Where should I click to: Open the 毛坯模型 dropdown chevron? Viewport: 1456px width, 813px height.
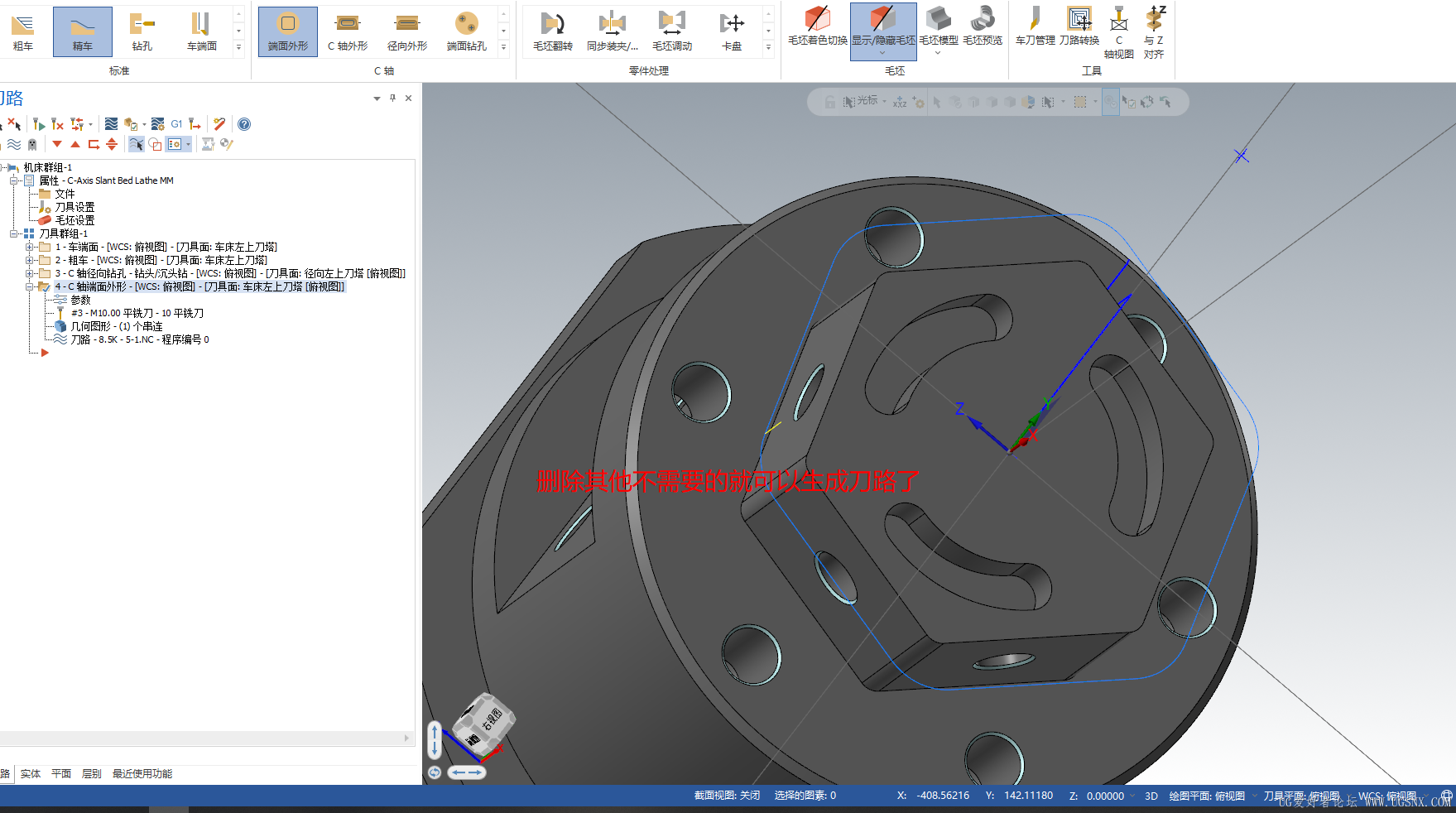pyautogui.click(x=938, y=54)
